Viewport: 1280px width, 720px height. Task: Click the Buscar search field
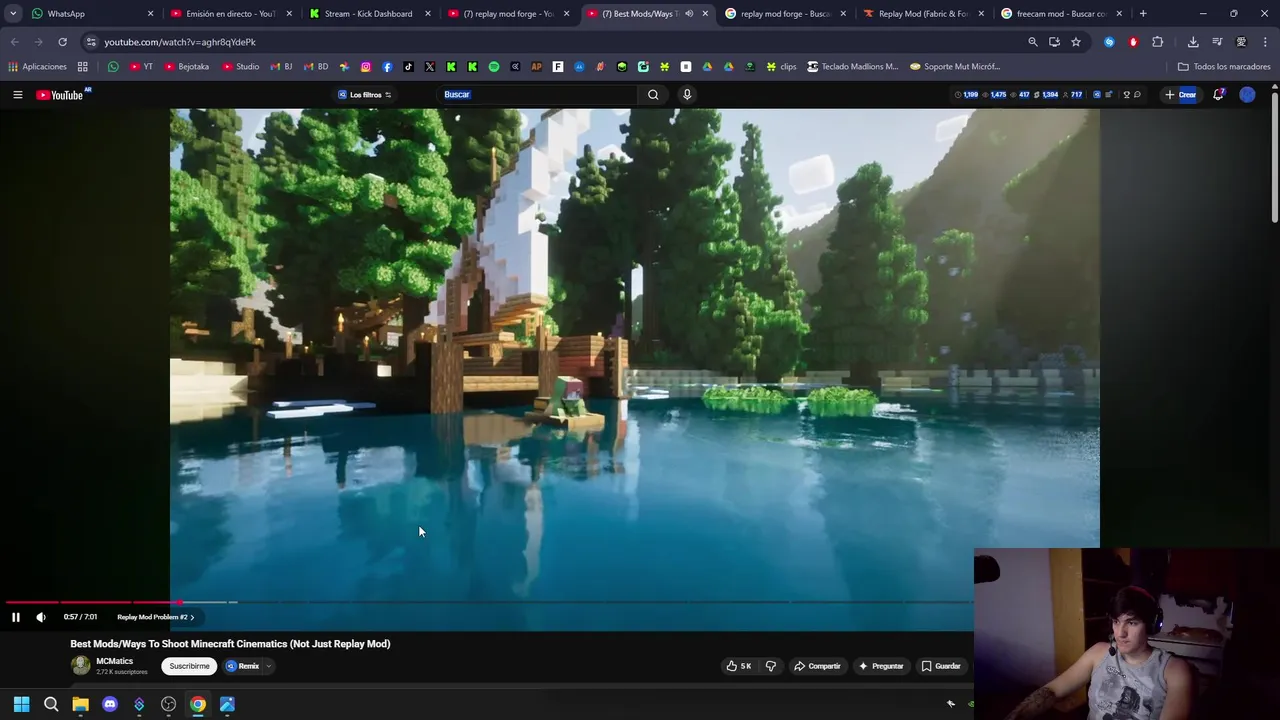539,94
